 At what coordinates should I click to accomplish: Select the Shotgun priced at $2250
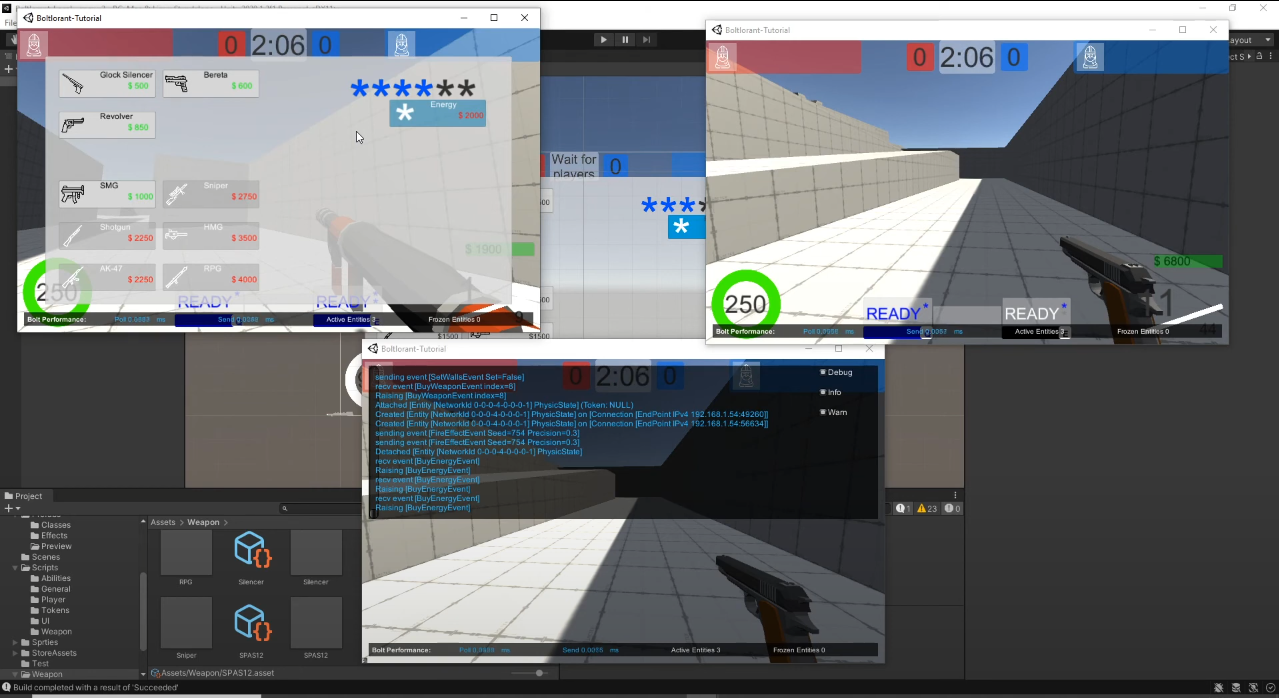(106, 235)
